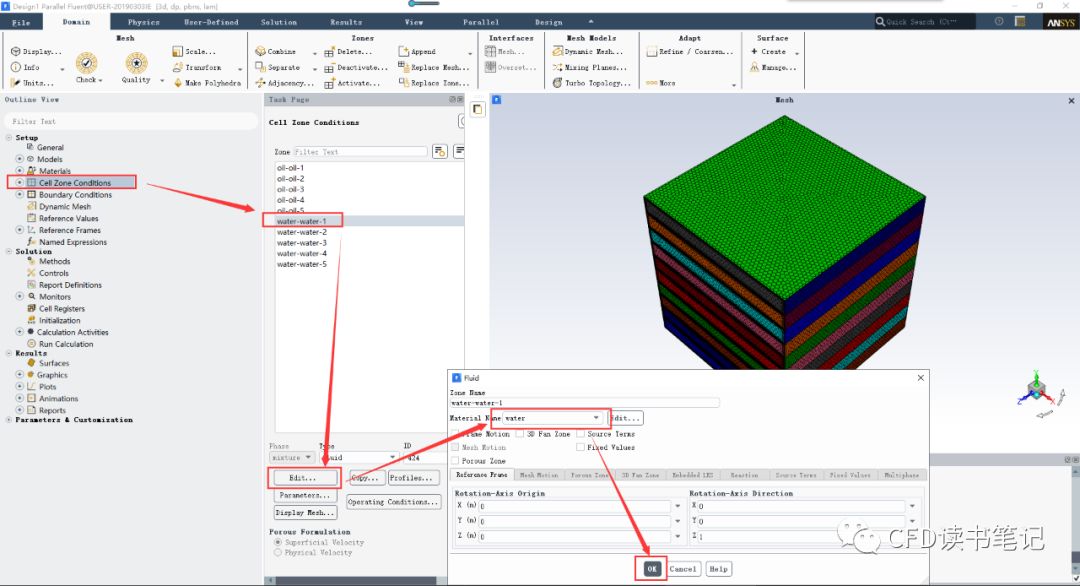This screenshot has width=1080, height=586.
Task: Expand the Graphics tree node
Action: click(x=19, y=375)
